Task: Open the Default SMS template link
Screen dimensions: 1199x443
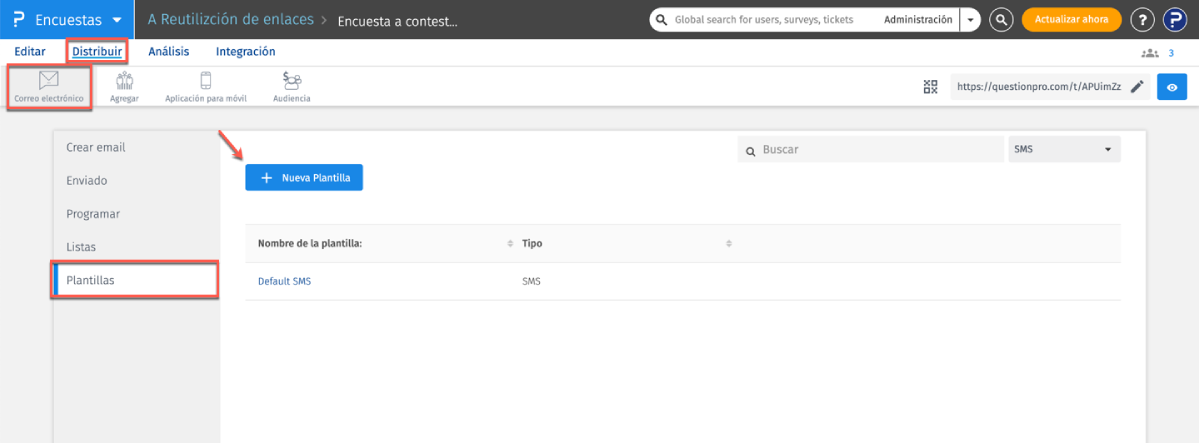Action: click(284, 281)
